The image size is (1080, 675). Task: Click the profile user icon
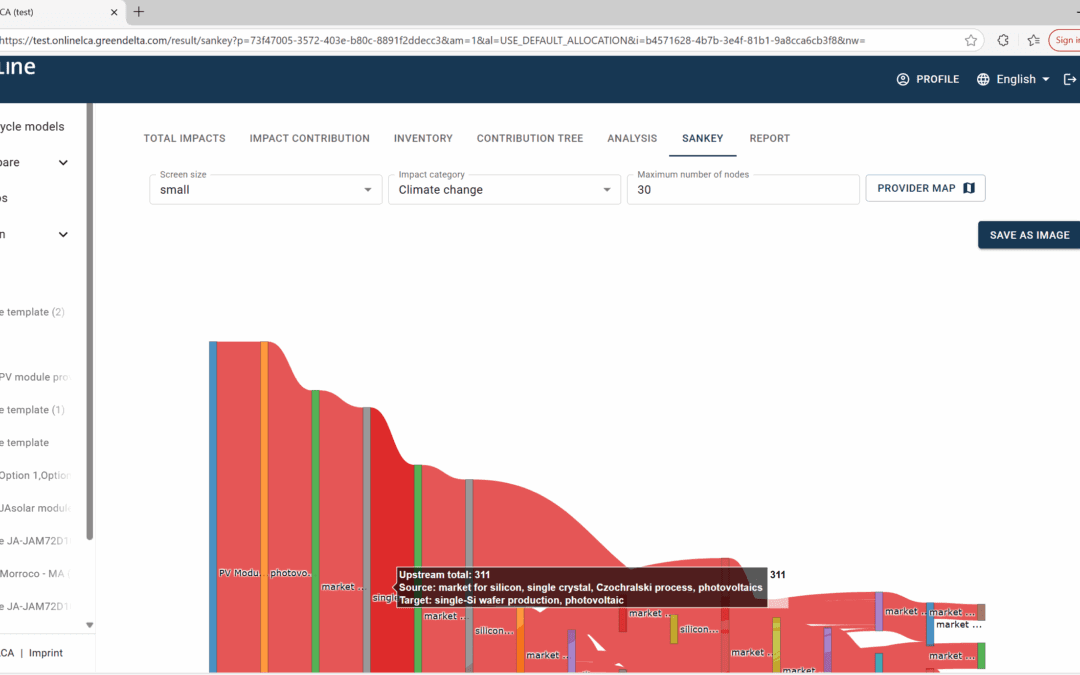[x=903, y=79]
